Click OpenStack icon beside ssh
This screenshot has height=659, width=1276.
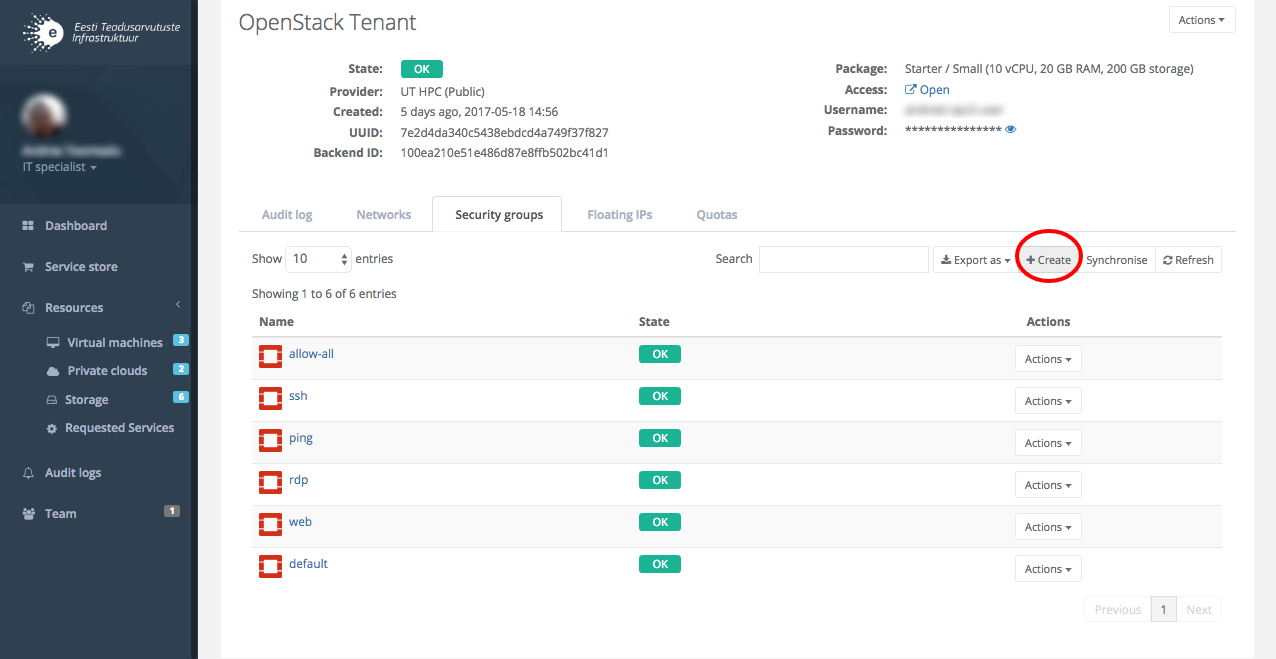pyautogui.click(x=270, y=397)
